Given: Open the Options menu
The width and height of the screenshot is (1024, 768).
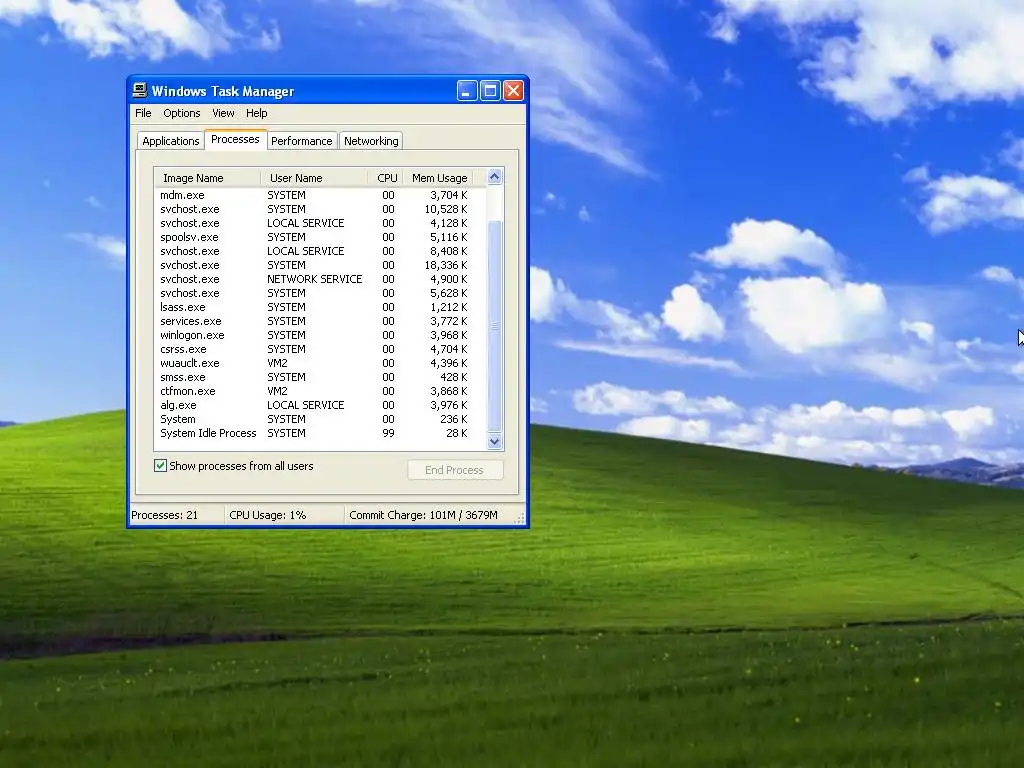Looking at the screenshot, I should pyautogui.click(x=182, y=113).
